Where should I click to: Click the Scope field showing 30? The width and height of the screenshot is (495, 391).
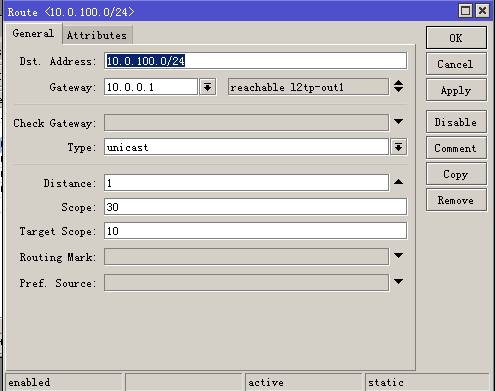(255, 207)
